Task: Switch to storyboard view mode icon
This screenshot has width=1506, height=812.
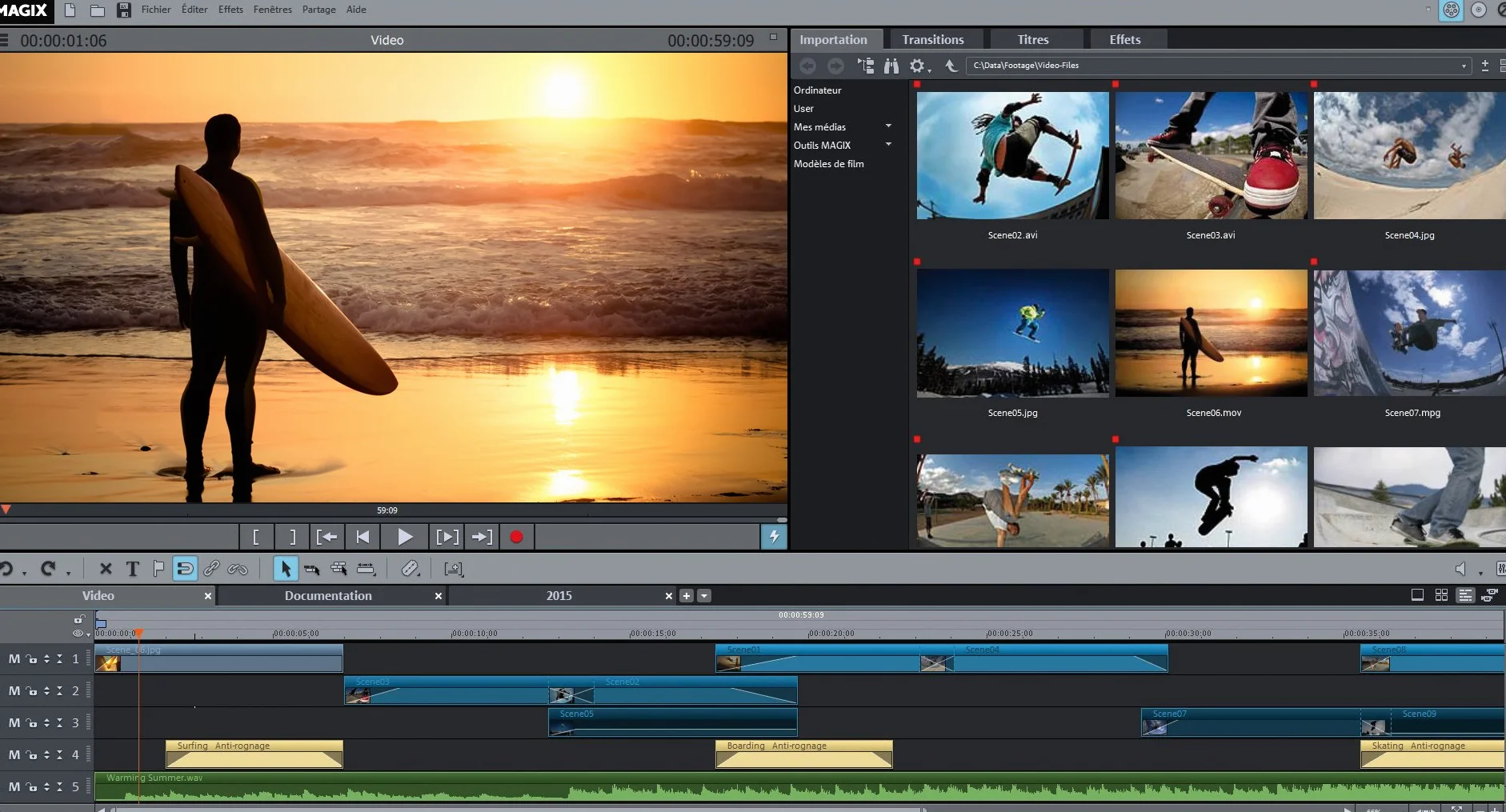Action: coord(1417,595)
